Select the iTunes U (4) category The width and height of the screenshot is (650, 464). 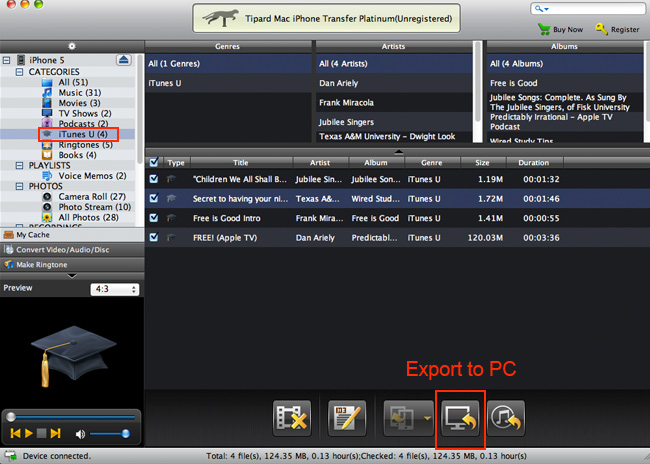click(x=82, y=134)
